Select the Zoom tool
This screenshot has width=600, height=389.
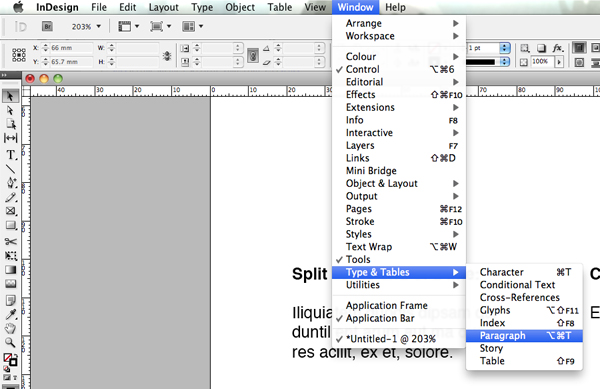10,342
